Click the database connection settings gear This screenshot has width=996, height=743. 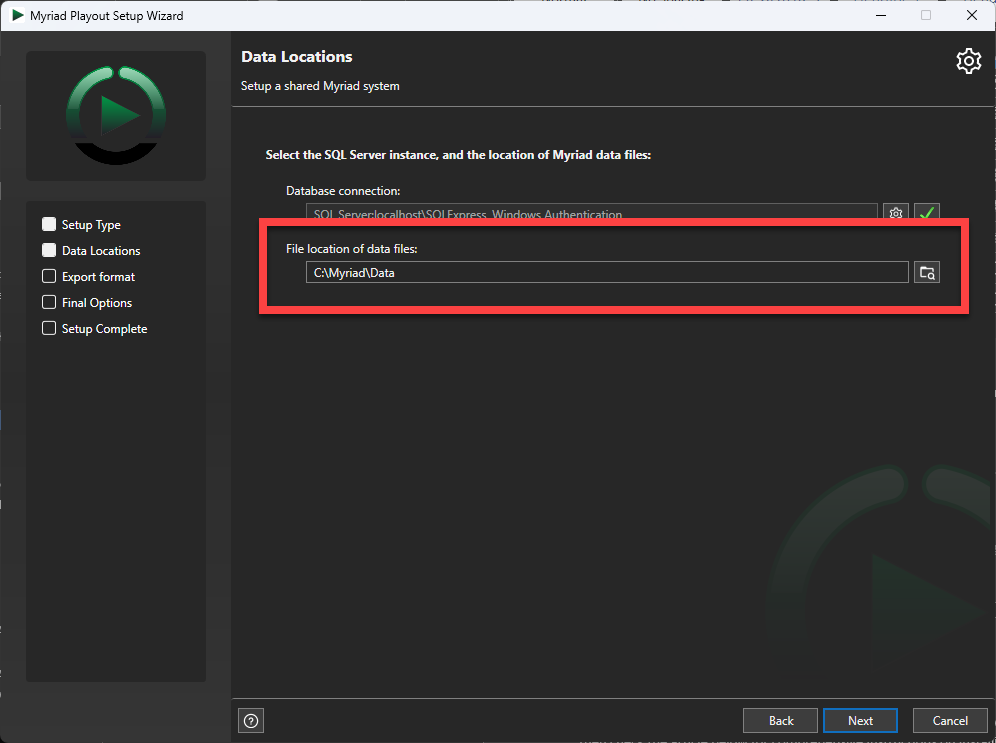tap(896, 212)
